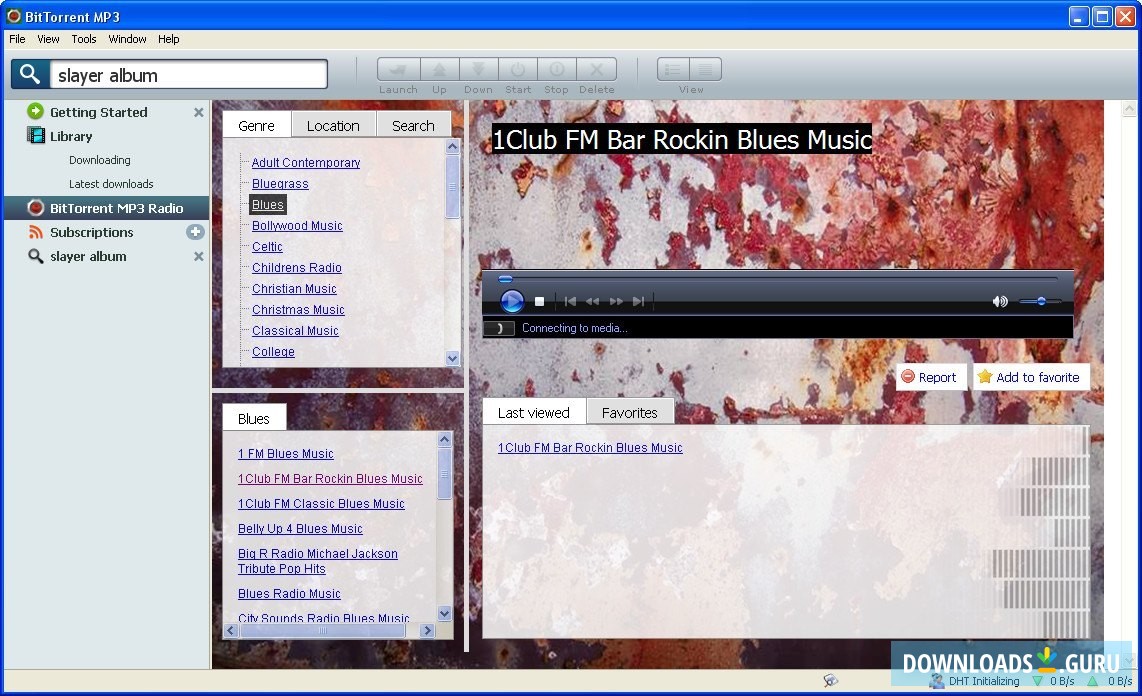Click the Delete toolbar button
This screenshot has height=696, width=1142.
pos(596,70)
